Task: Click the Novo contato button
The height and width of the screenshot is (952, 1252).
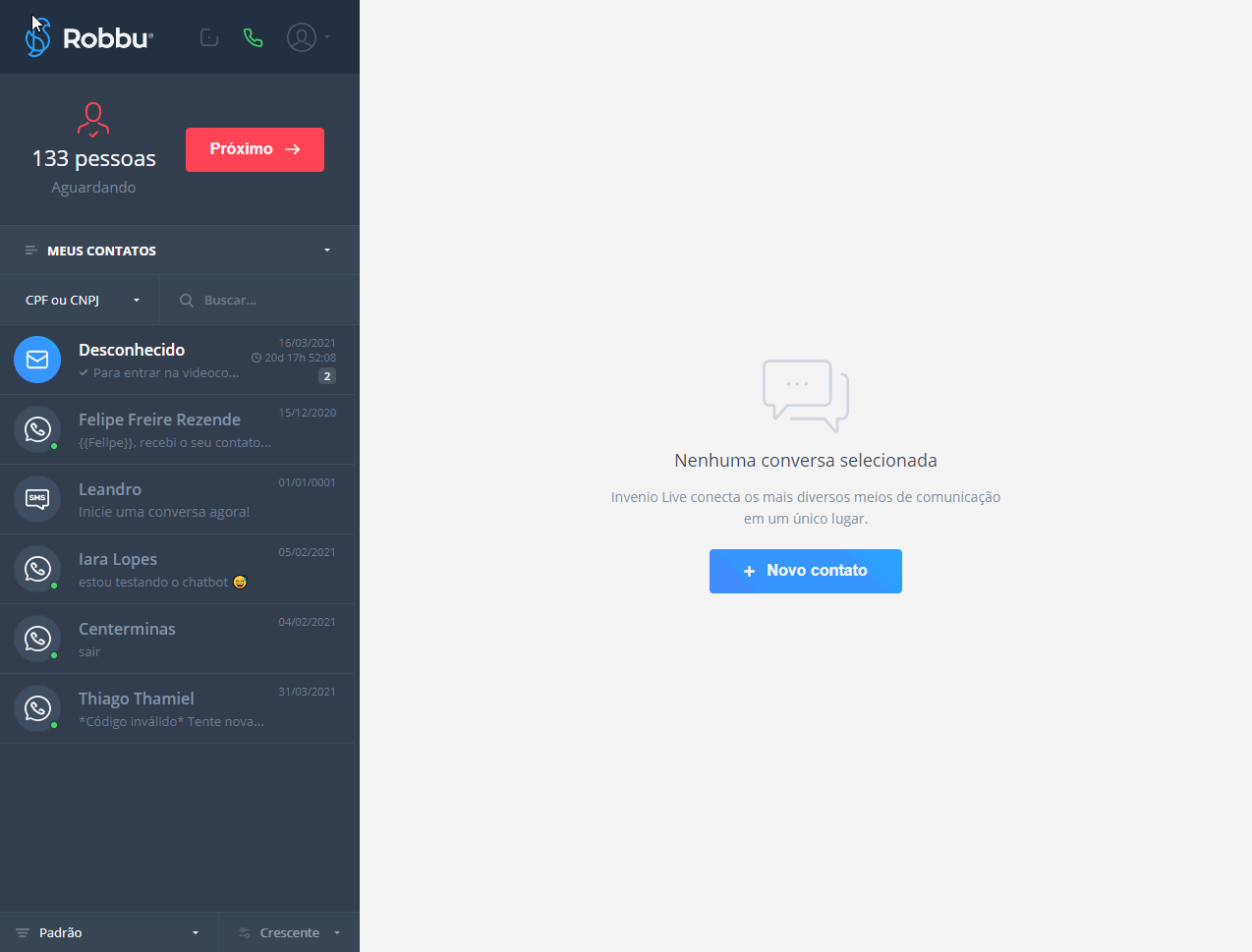Action: (x=805, y=571)
